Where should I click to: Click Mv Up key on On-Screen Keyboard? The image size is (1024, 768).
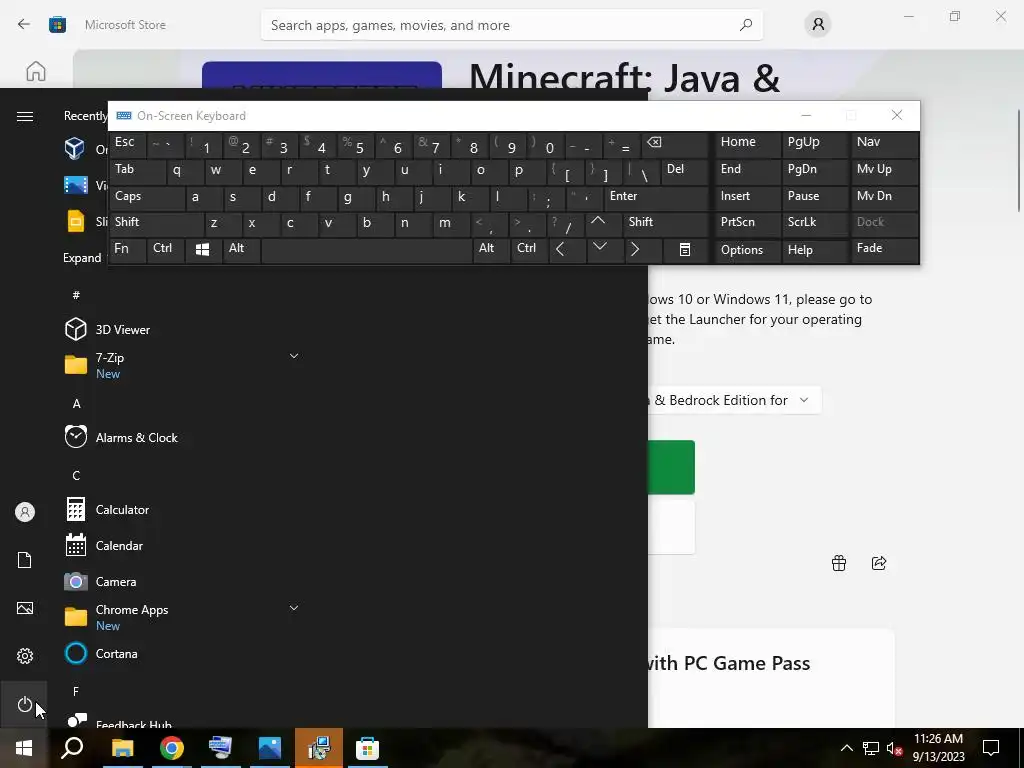pyautogui.click(x=884, y=170)
